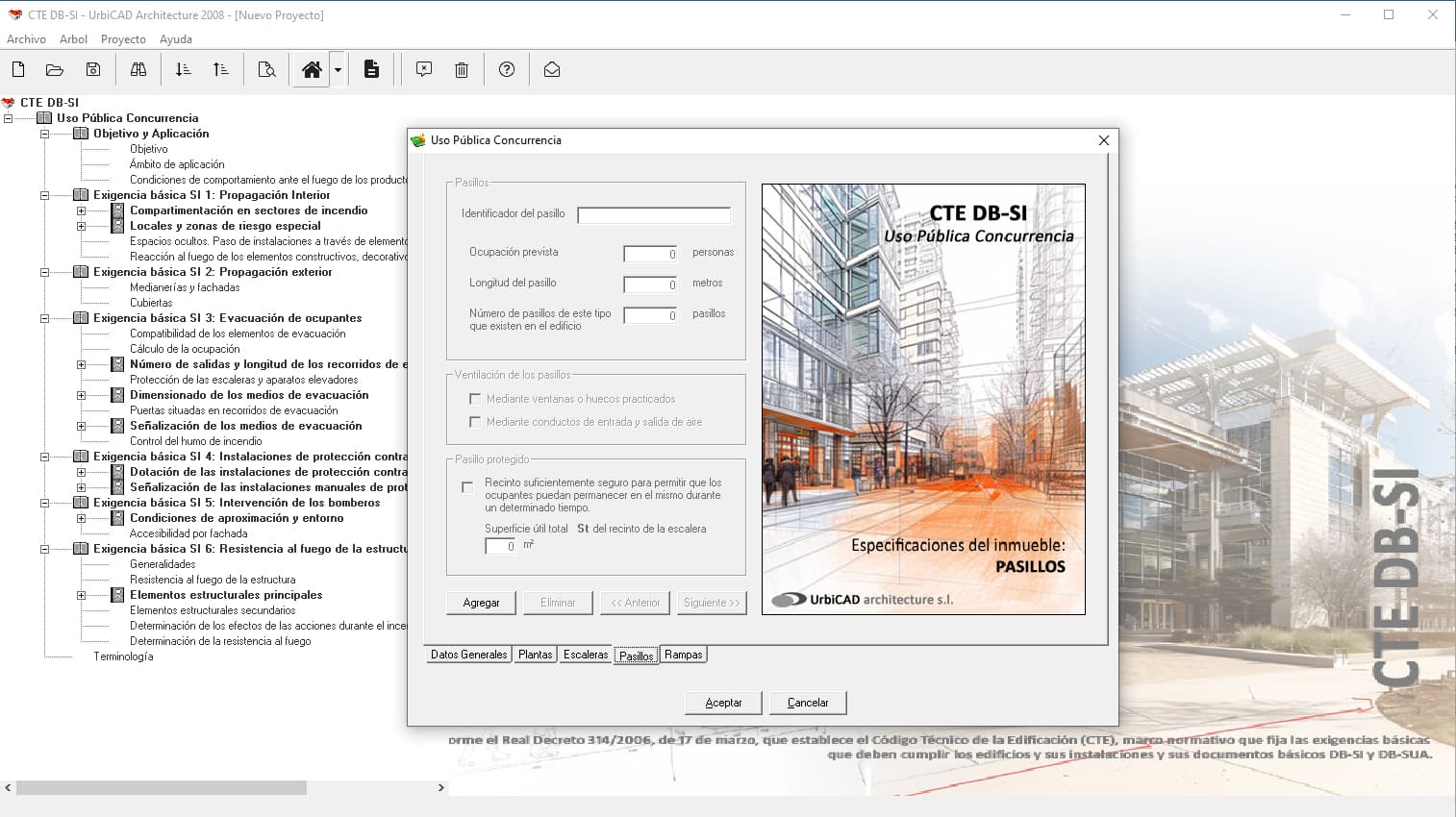This screenshot has height=817, width=1456.
Task: Click the Siguiente >> button
Action: point(712,603)
